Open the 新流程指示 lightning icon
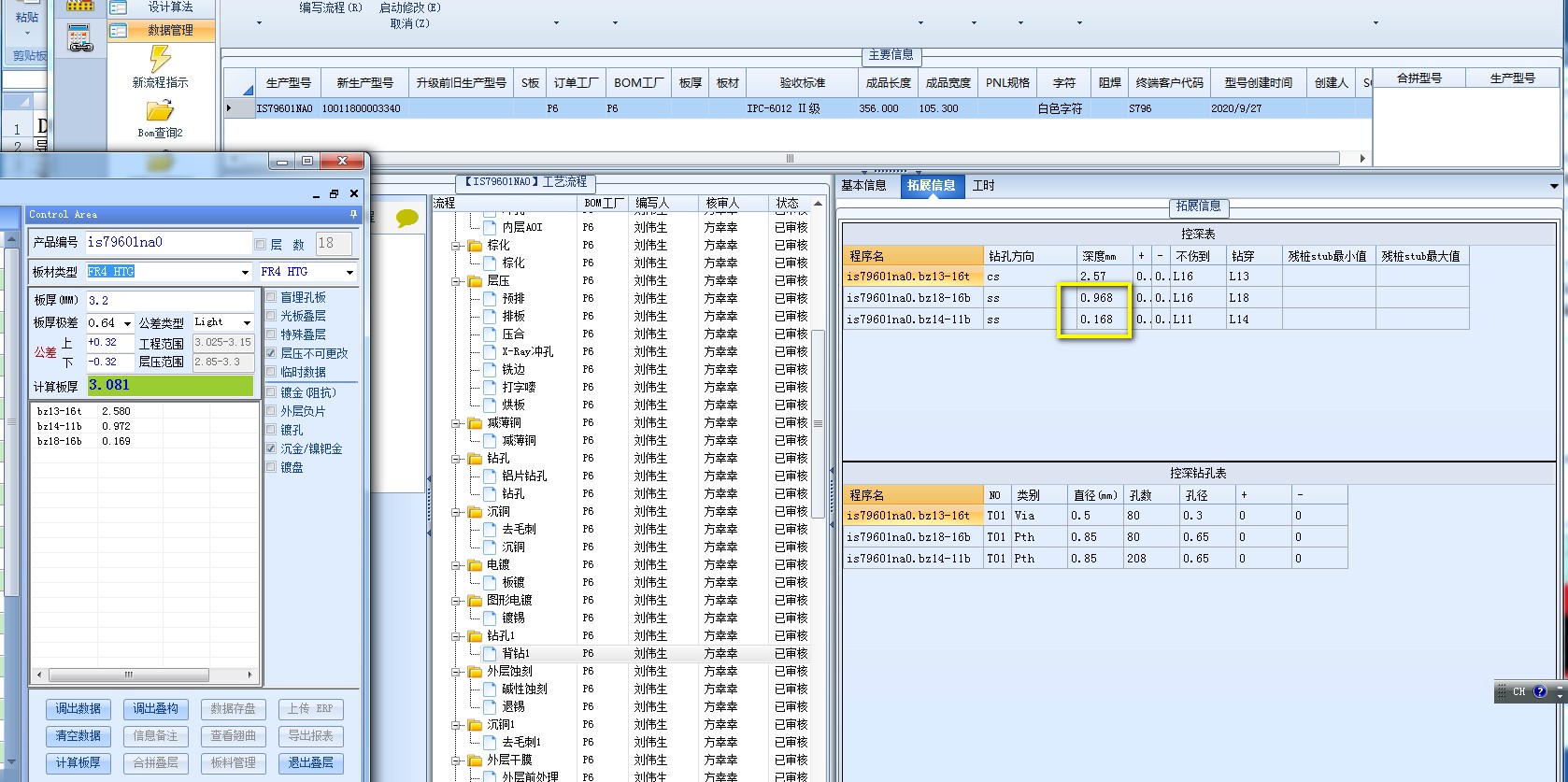 pos(160,59)
